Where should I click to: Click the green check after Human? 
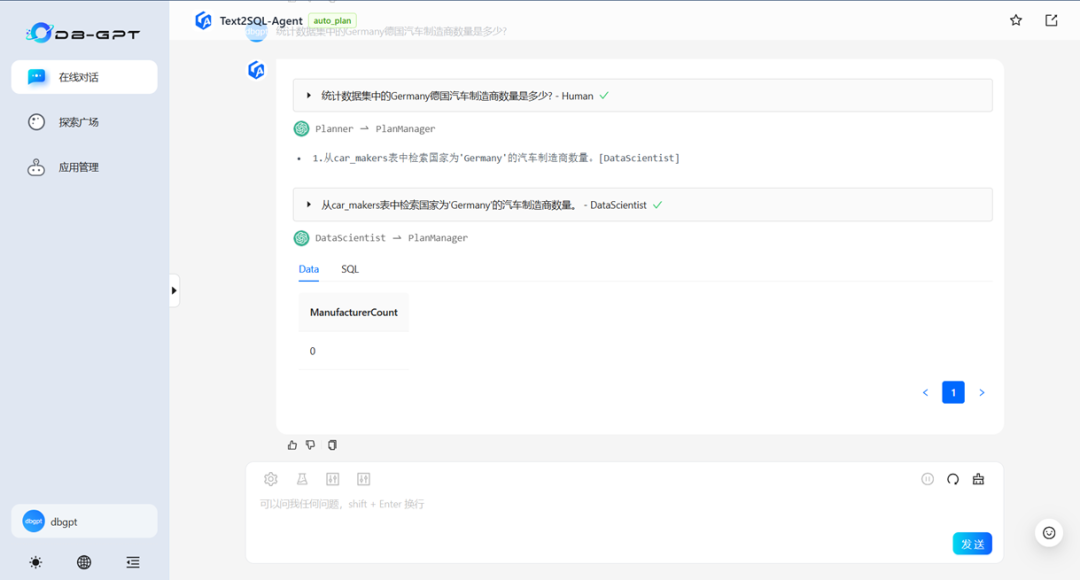click(x=604, y=96)
